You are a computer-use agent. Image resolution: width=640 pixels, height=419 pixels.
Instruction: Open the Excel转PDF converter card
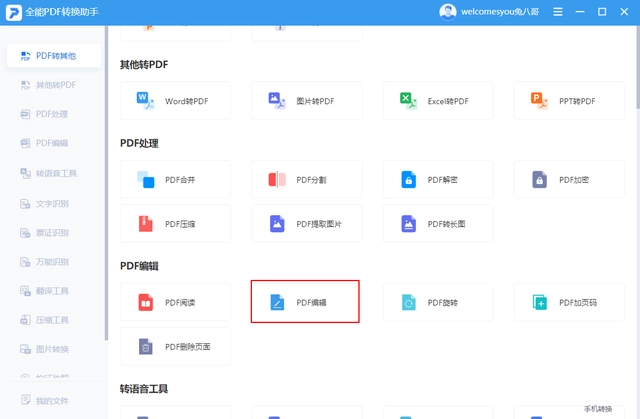pos(438,101)
